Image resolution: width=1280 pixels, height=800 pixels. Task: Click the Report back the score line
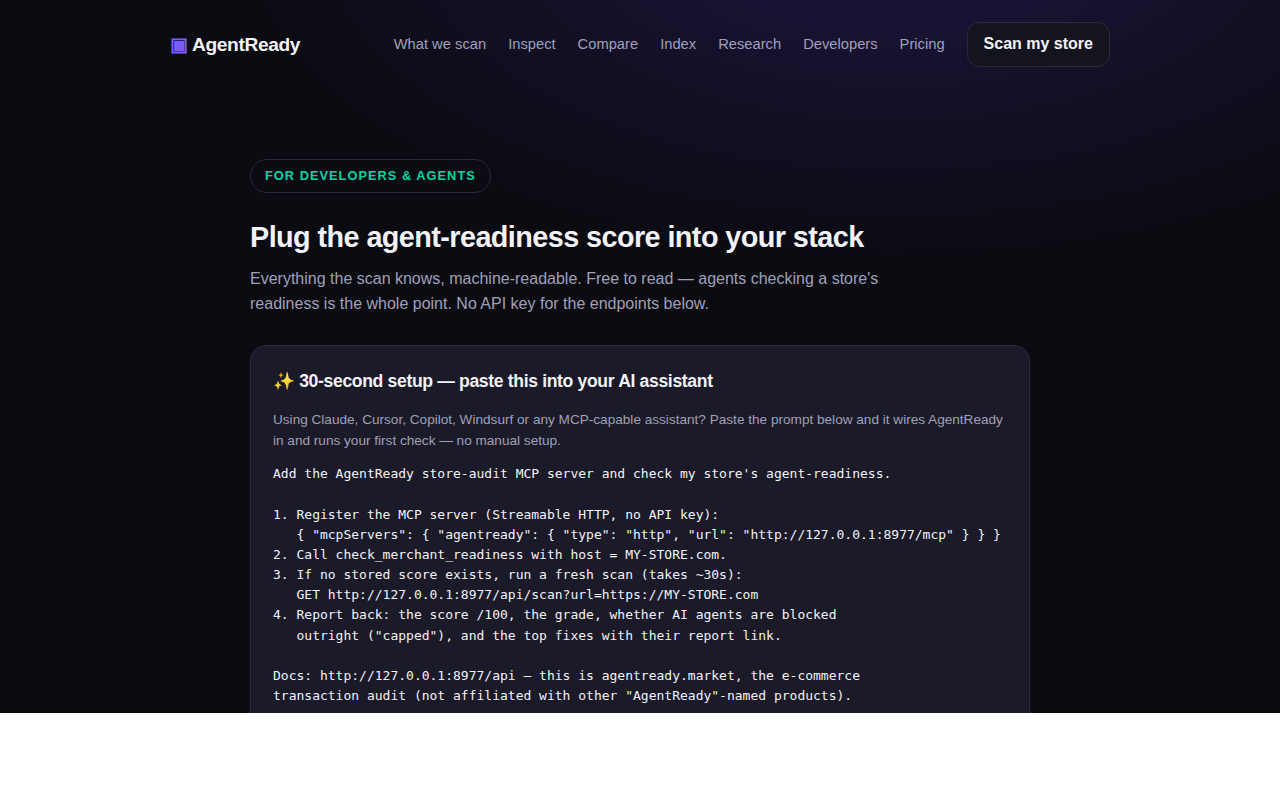(555, 615)
